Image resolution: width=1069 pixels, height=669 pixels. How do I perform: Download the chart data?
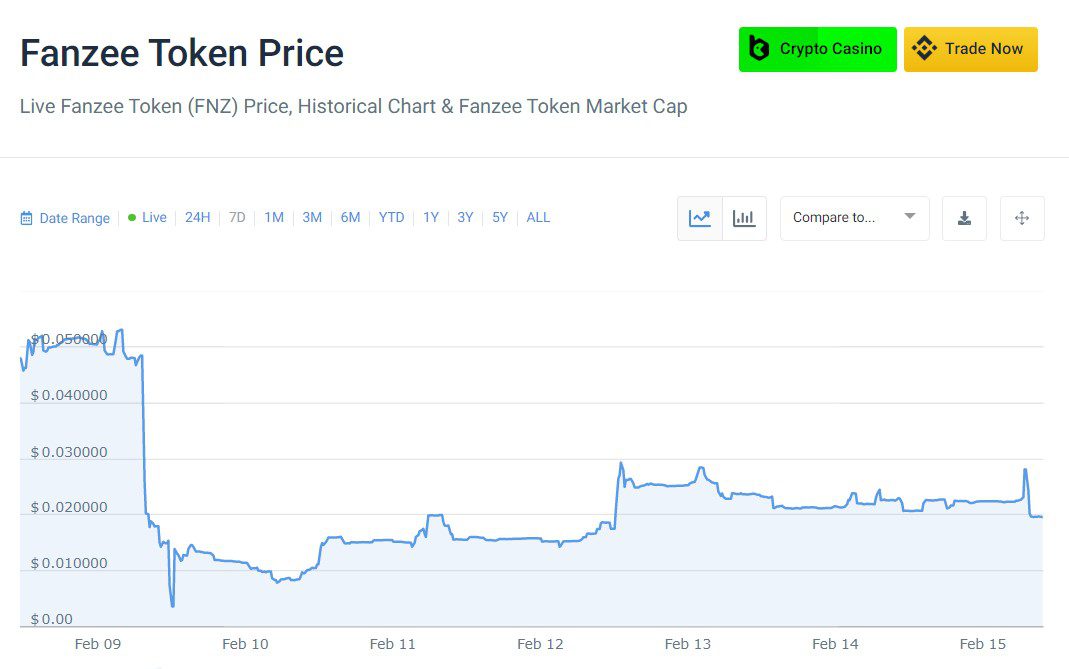(964, 218)
